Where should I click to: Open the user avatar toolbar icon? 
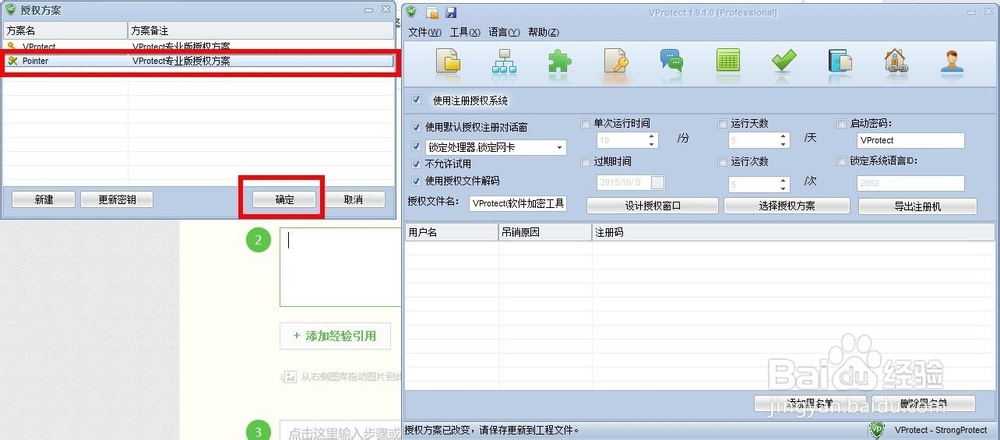pyautogui.click(x=952, y=62)
